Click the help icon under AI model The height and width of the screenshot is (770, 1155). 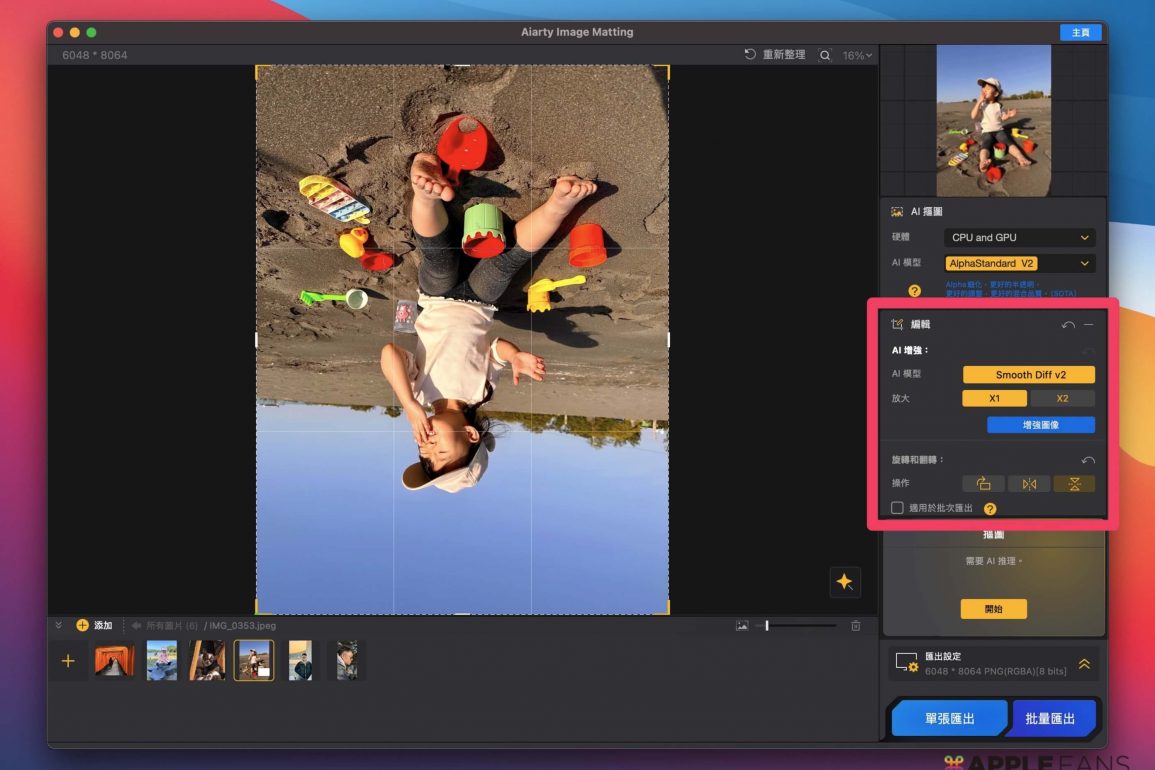click(x=914, y=291)
